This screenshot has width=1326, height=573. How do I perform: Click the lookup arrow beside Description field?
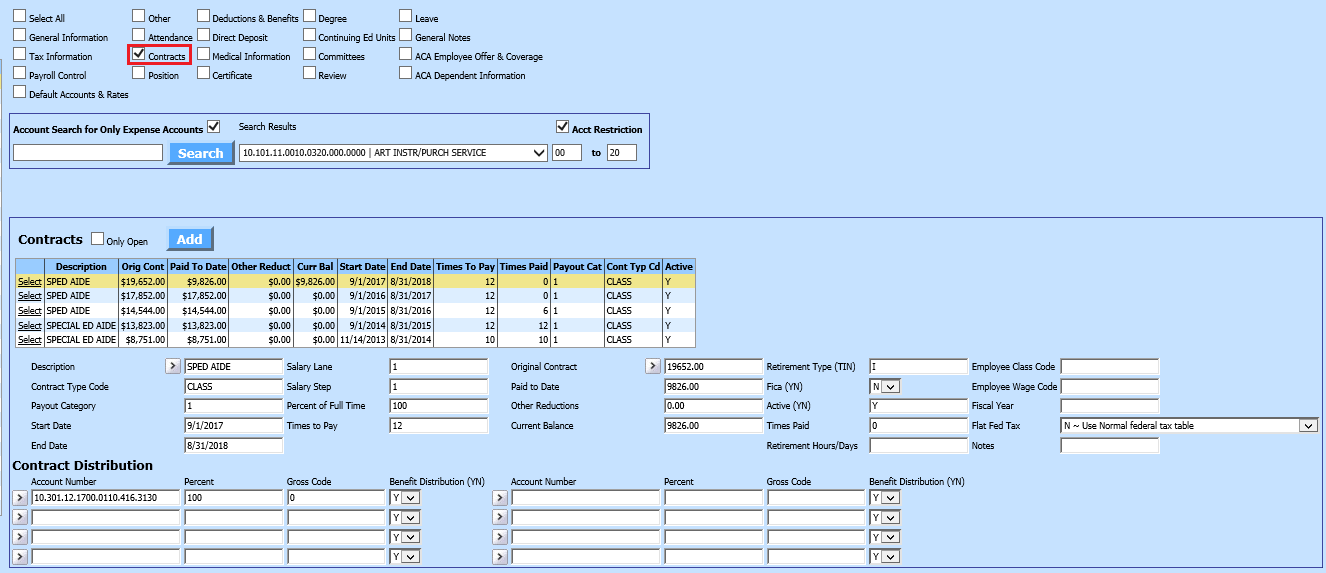click(174, 367)
